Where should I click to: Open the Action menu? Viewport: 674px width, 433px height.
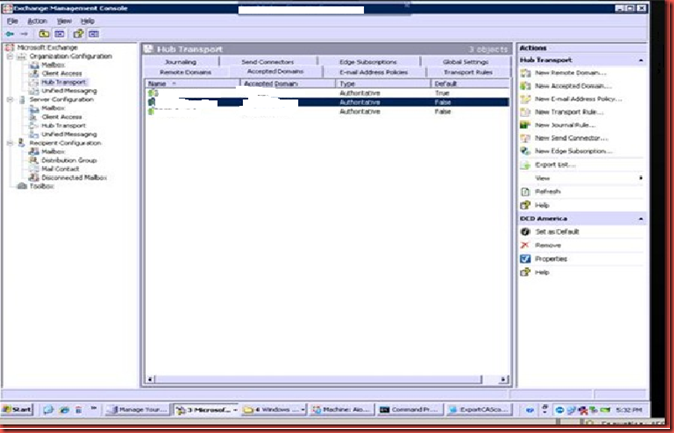click(37, 21)
